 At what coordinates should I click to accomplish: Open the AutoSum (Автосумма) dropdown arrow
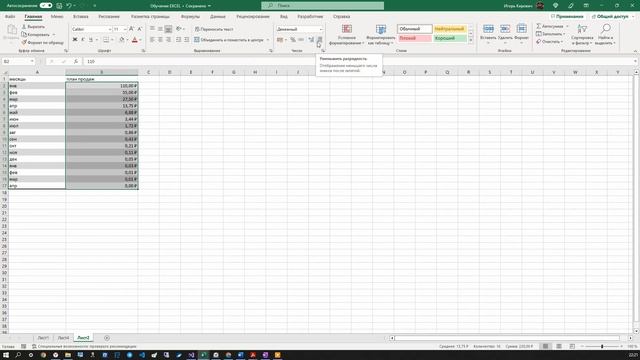(567, 26)
